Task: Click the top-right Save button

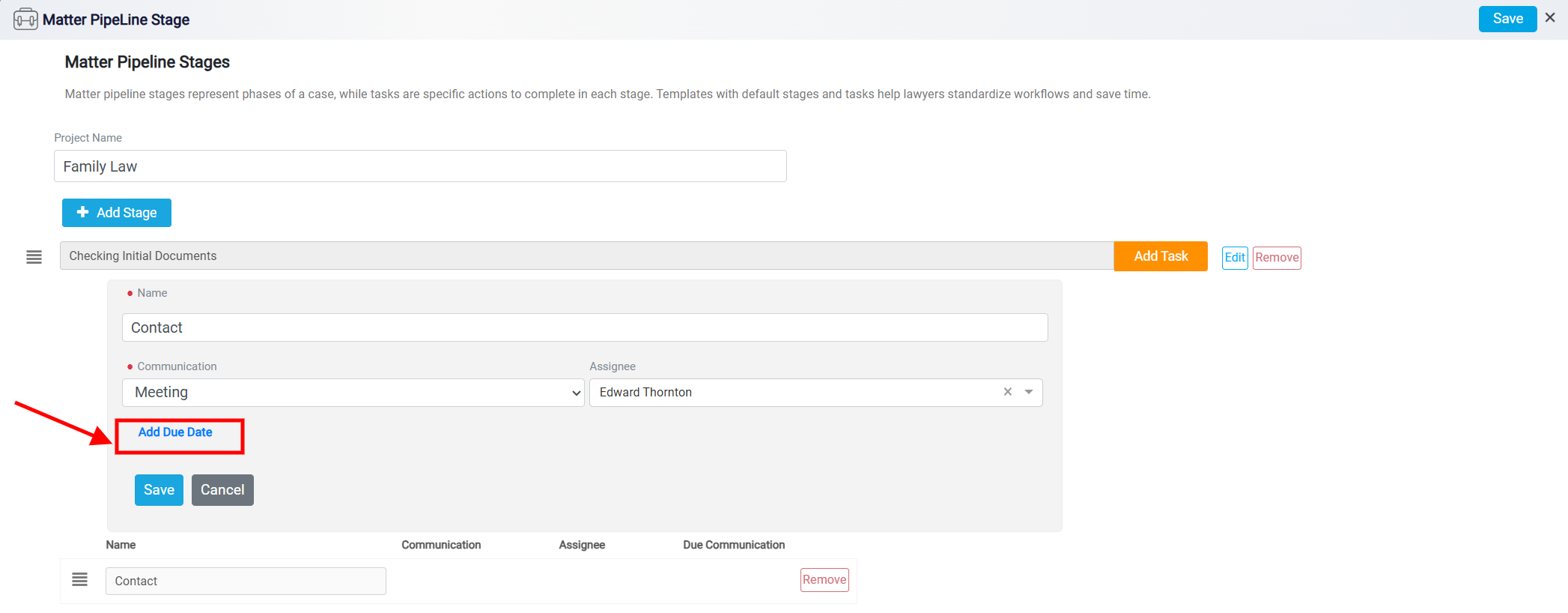Action: coord(1507,19)
